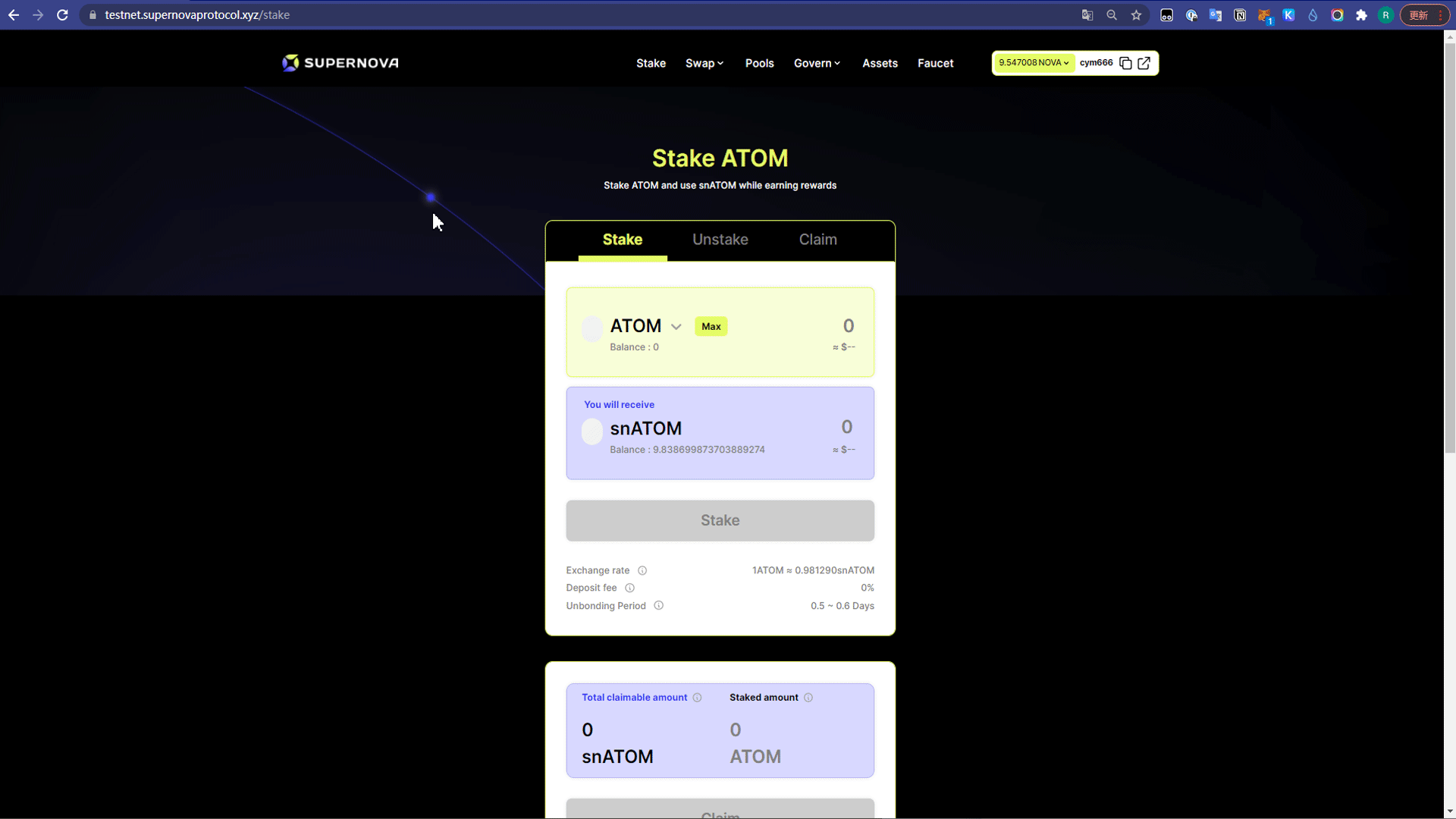Switch to the Claim tab

point(817,240)
